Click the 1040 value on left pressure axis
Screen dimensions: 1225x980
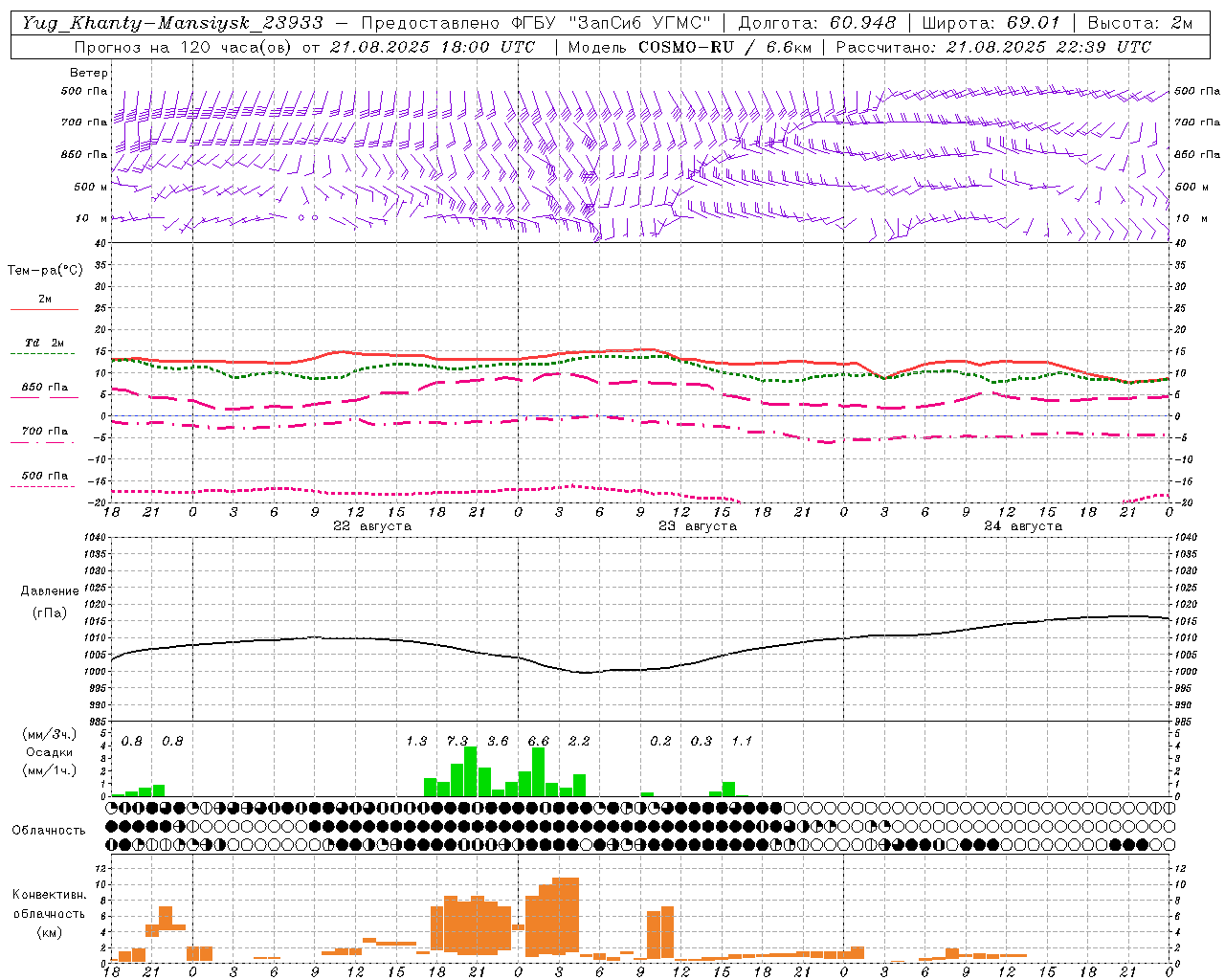pyautogui.click(x=93, y=538)
